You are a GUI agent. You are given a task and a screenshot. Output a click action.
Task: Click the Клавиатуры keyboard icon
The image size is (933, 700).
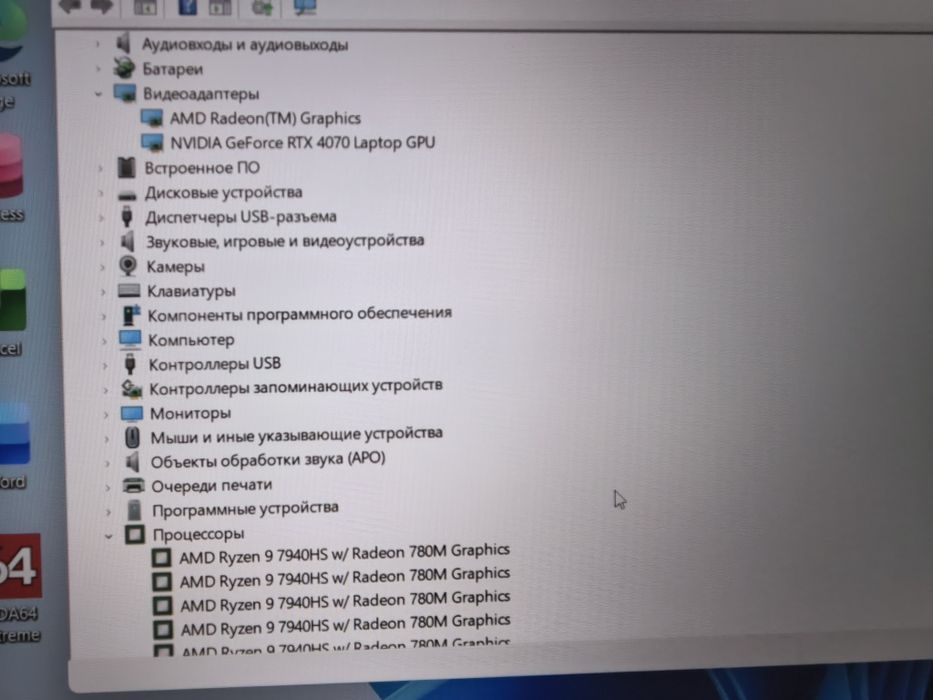click(x=129, y=290)
